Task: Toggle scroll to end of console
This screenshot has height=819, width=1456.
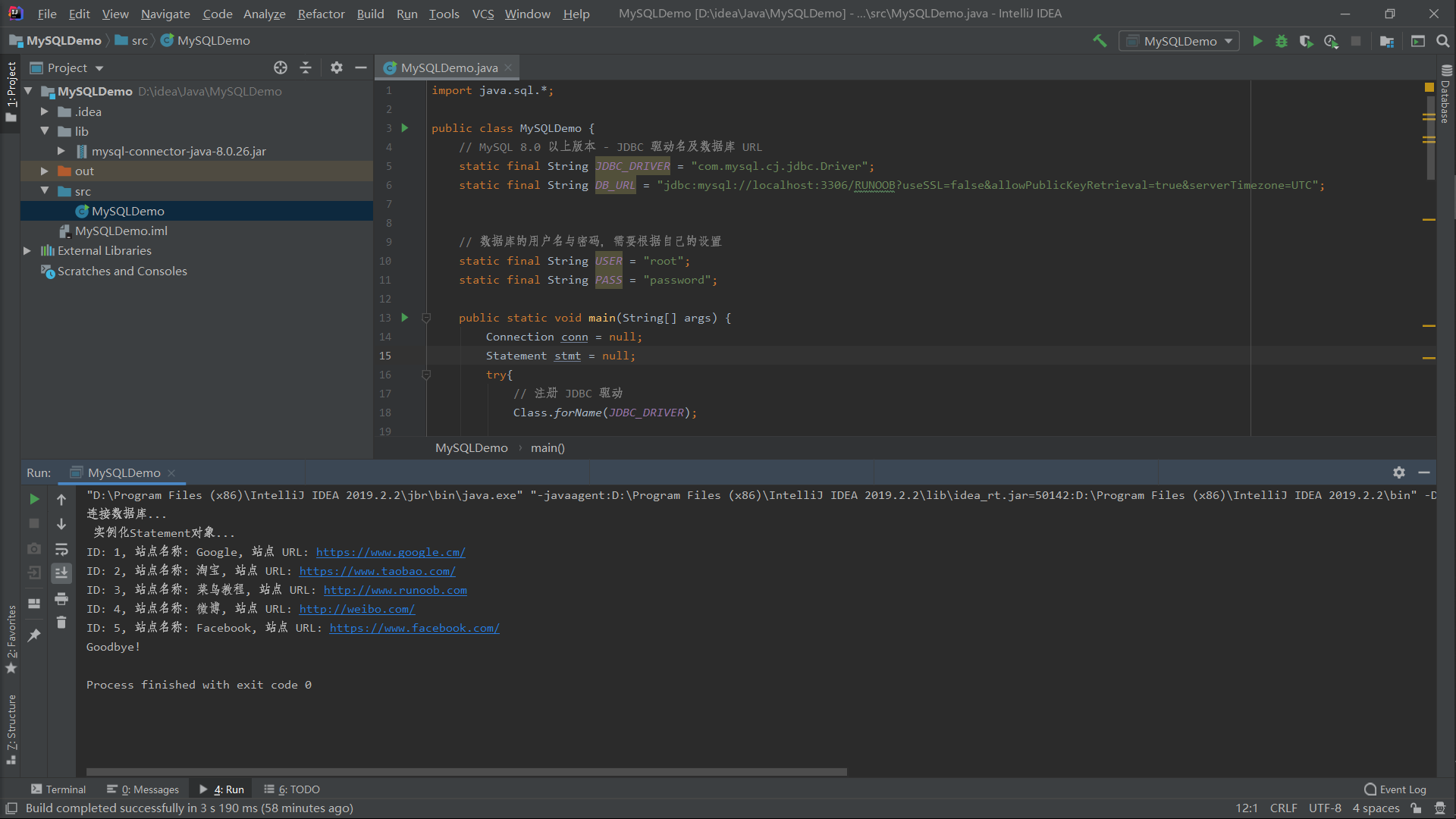Action: [x=61, y=573]
